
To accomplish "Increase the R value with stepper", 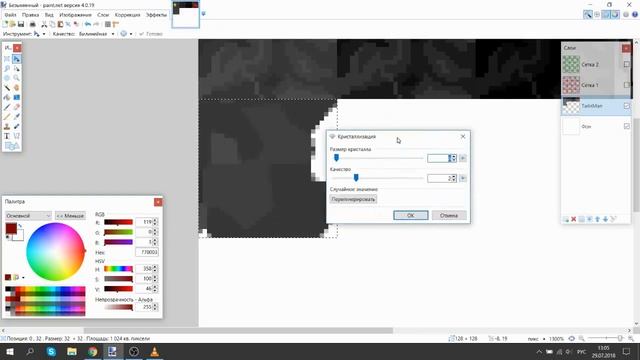I will pos(155,220).
